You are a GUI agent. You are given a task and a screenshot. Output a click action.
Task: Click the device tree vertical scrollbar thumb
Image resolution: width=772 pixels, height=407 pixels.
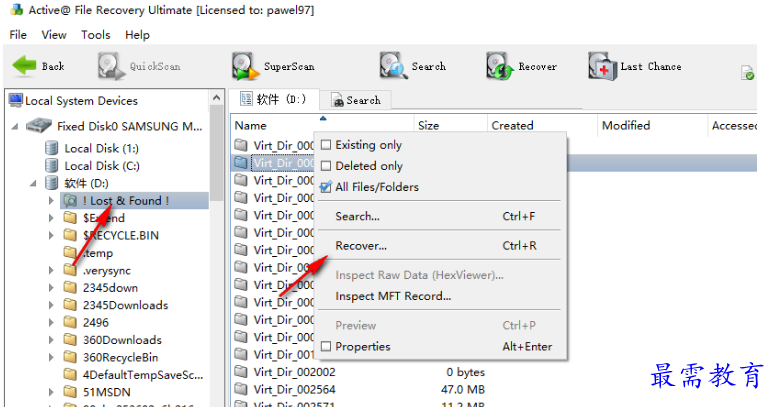(x=217, y=153)
